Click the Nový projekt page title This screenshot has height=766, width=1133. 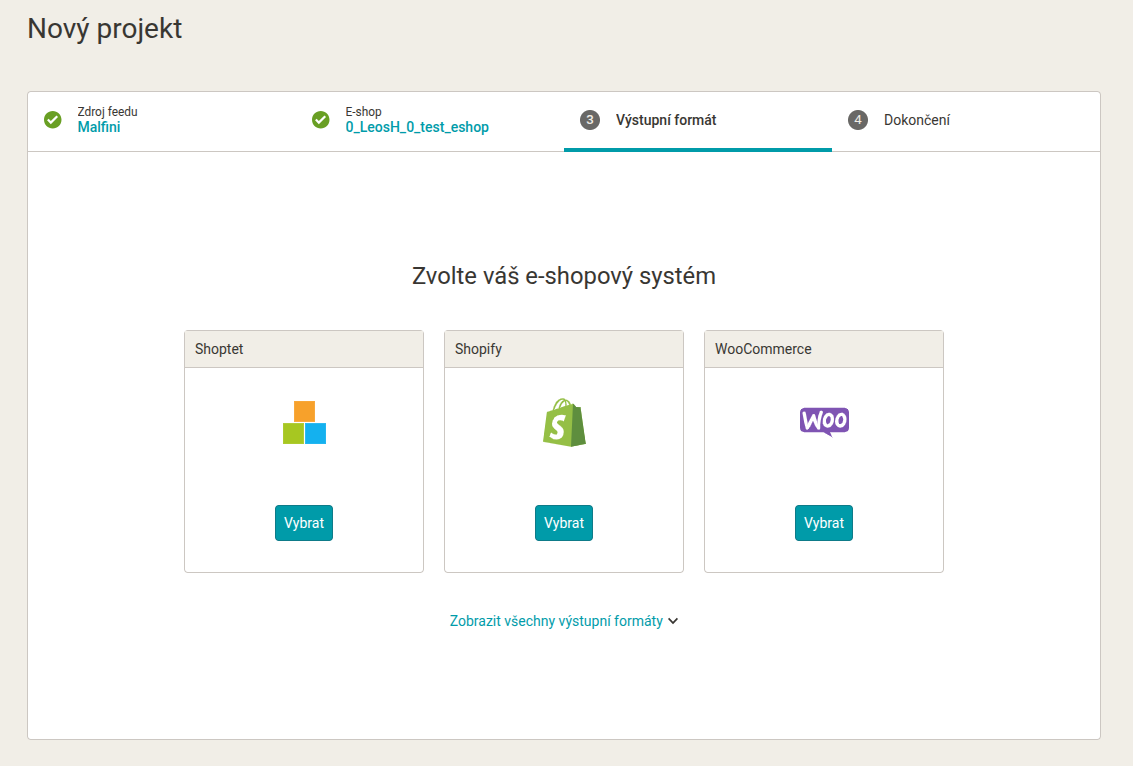pyautogui.click(x=105, y=30)
